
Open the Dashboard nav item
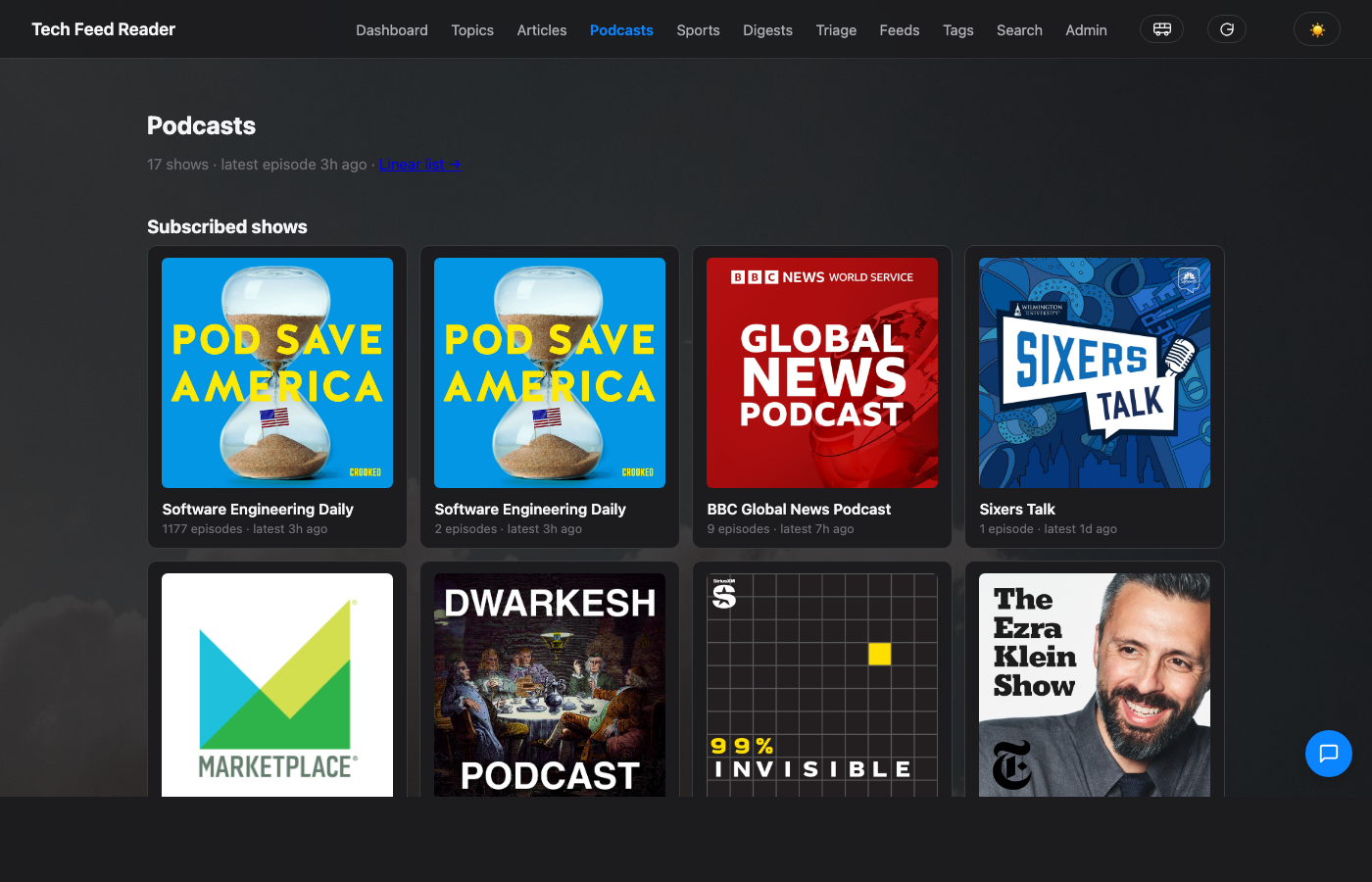[x=392, y=30]
